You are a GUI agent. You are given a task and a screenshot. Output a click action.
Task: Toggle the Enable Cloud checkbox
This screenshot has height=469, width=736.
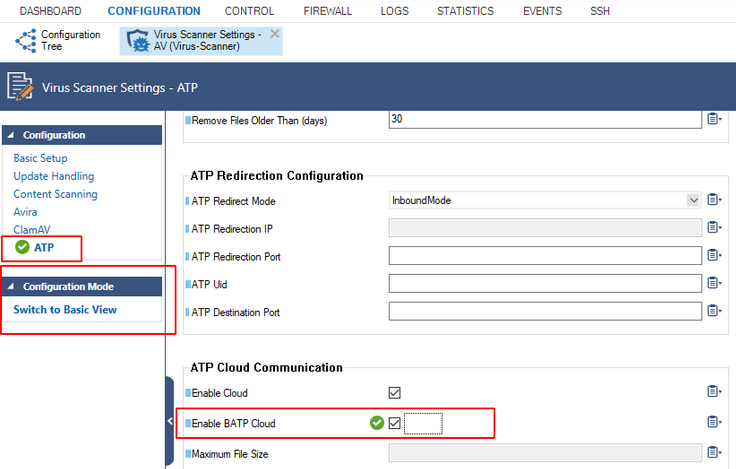[x=395, y=392]
